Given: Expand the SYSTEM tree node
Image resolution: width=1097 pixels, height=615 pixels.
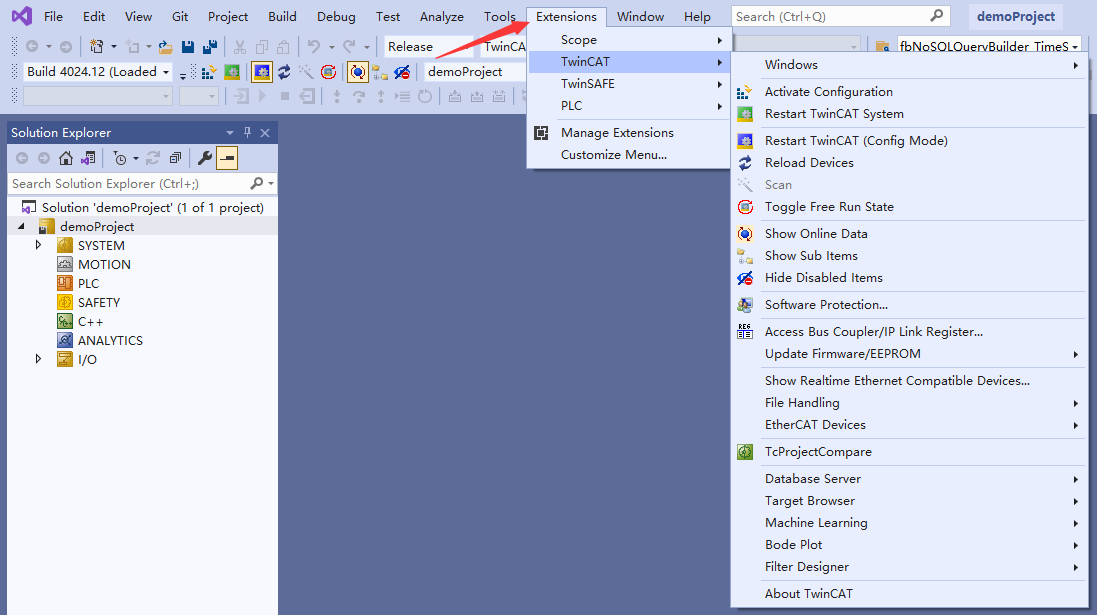Looking at the screenshot, I should [x=39, y=245].
